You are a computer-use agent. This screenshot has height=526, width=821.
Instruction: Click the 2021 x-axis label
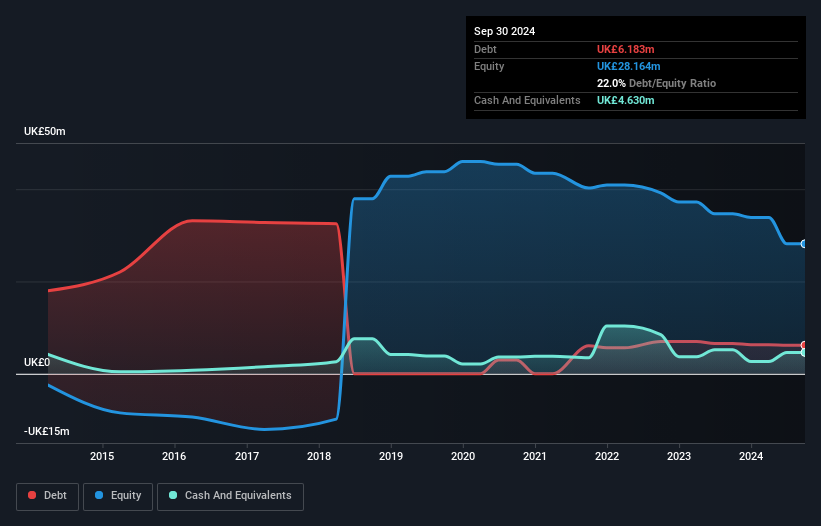pos(535,456)
